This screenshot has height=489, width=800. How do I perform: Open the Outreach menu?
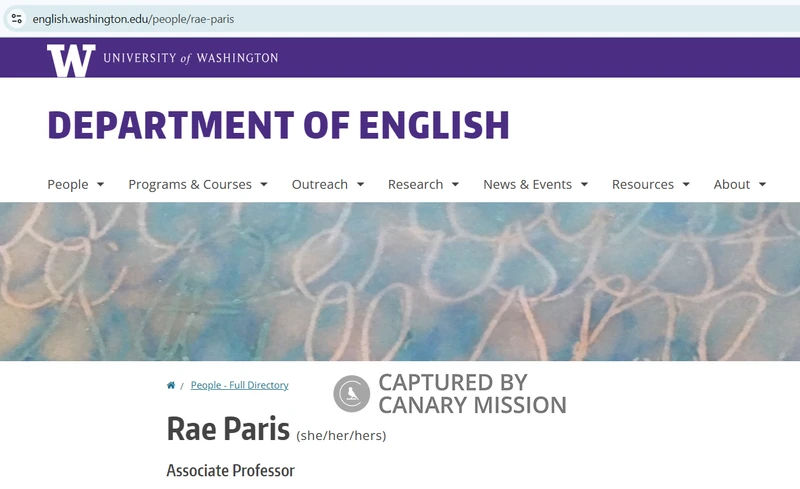(x=320, y=184)
